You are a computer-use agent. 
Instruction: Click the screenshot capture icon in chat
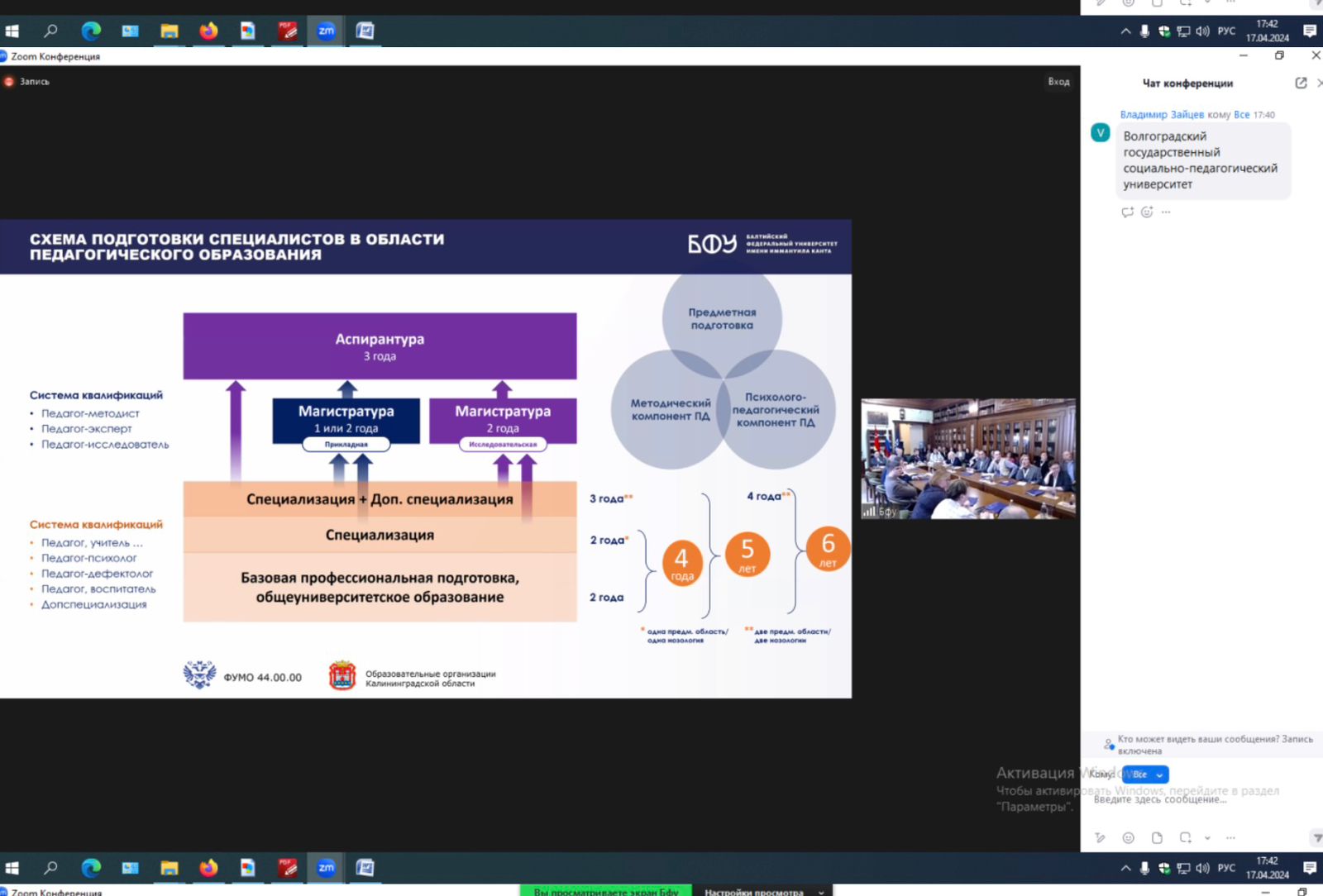(x=1185, y=837)
